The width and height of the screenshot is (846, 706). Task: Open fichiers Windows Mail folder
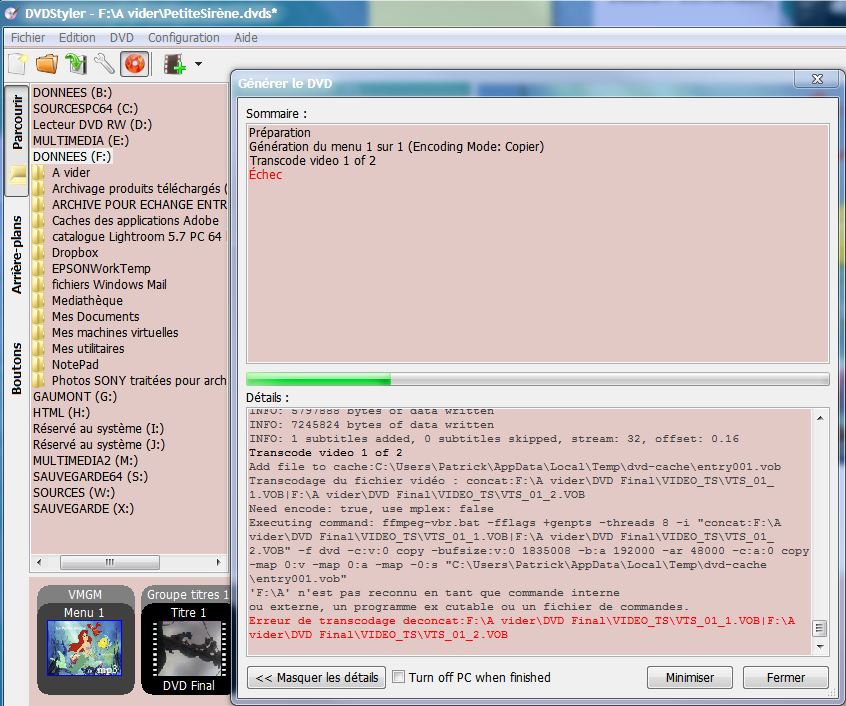pos(109,284)
